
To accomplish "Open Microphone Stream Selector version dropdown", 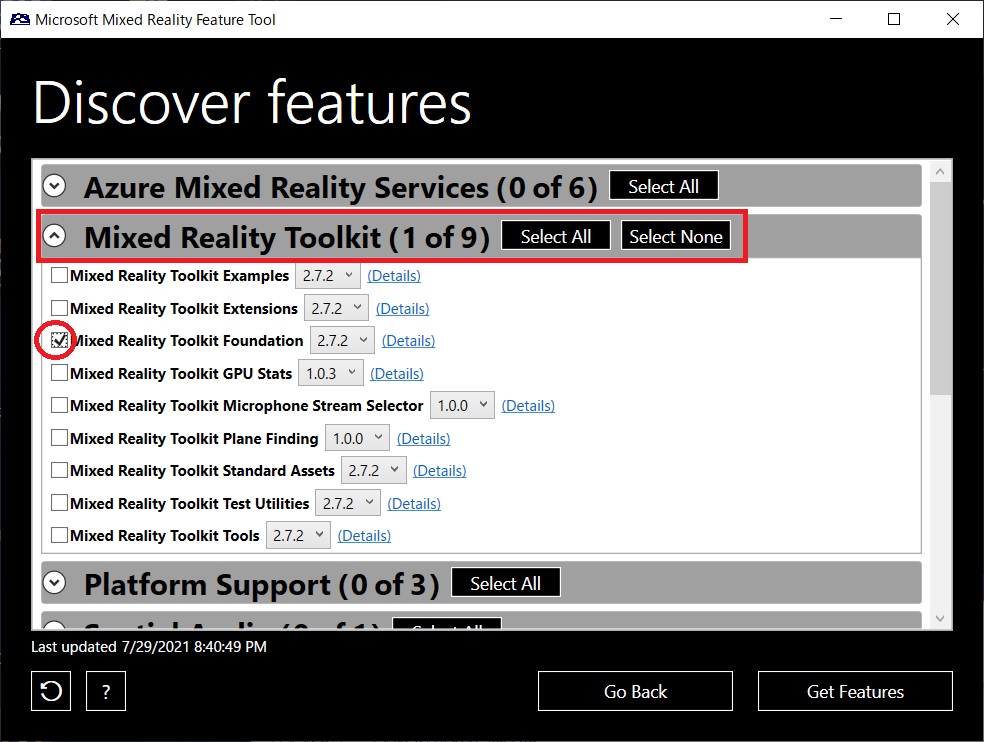I will point(463,406).
